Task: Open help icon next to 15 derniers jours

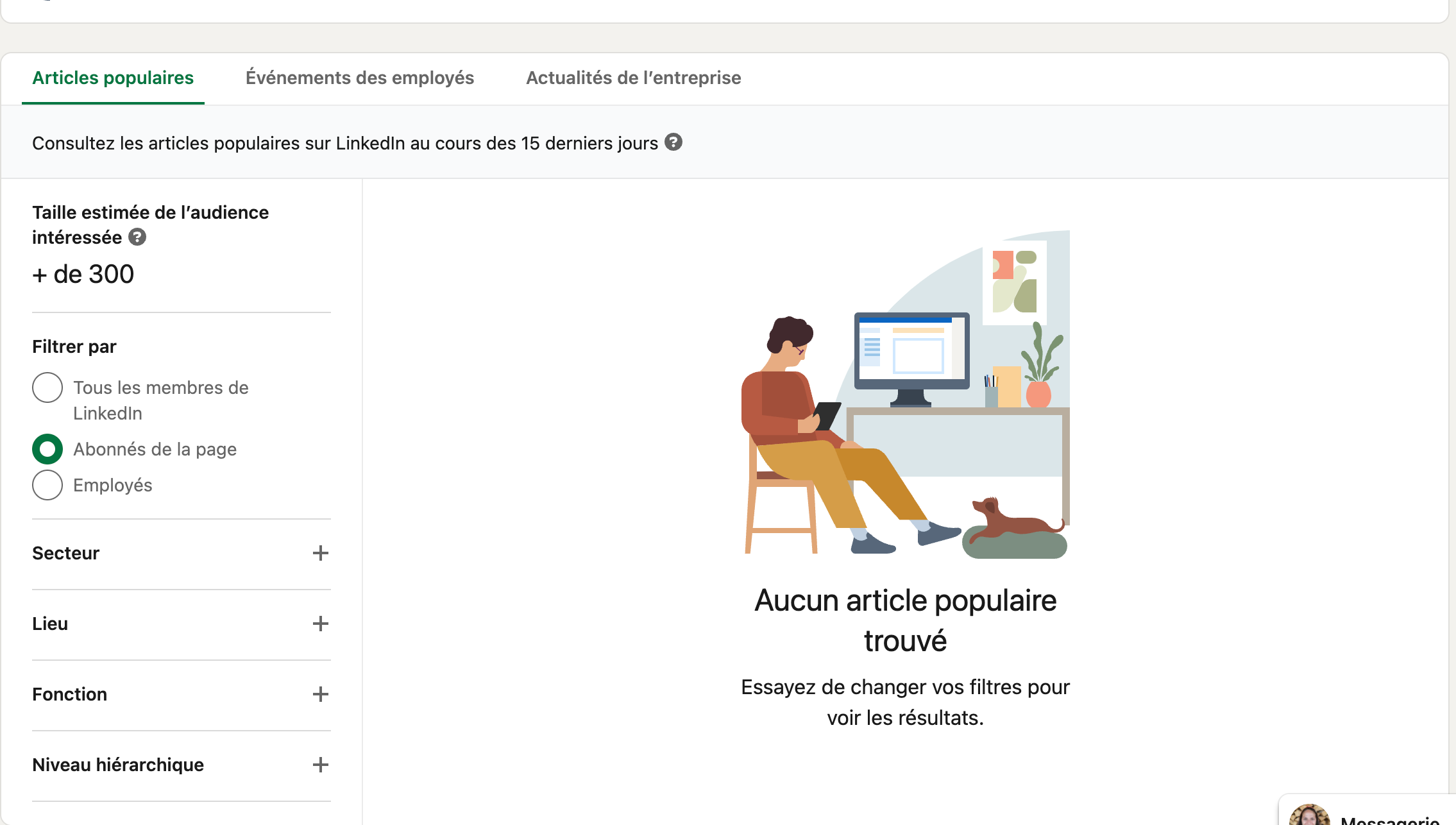Action: (x=673, y=142)
